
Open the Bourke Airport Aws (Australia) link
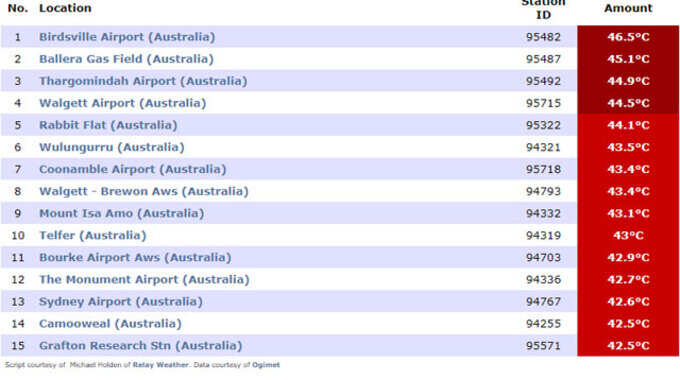coord(135,258)
